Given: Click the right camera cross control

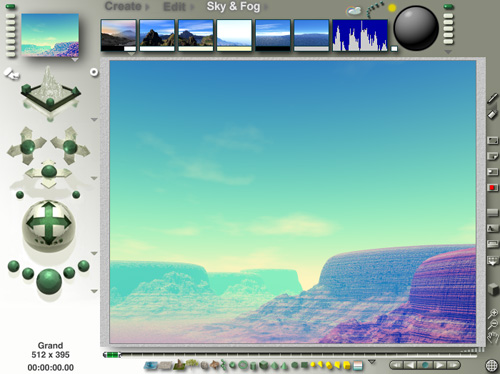Looking at the screenshot, I should 70,146.
